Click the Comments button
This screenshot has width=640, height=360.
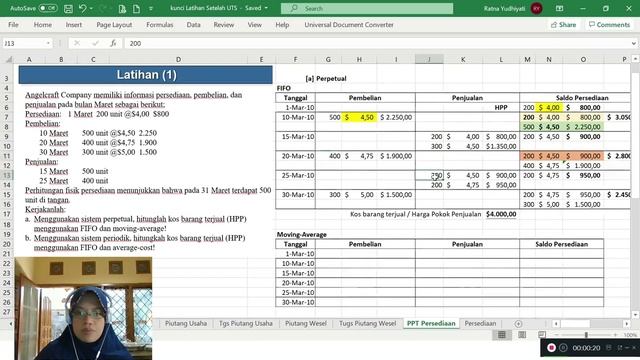coord(609,25)
